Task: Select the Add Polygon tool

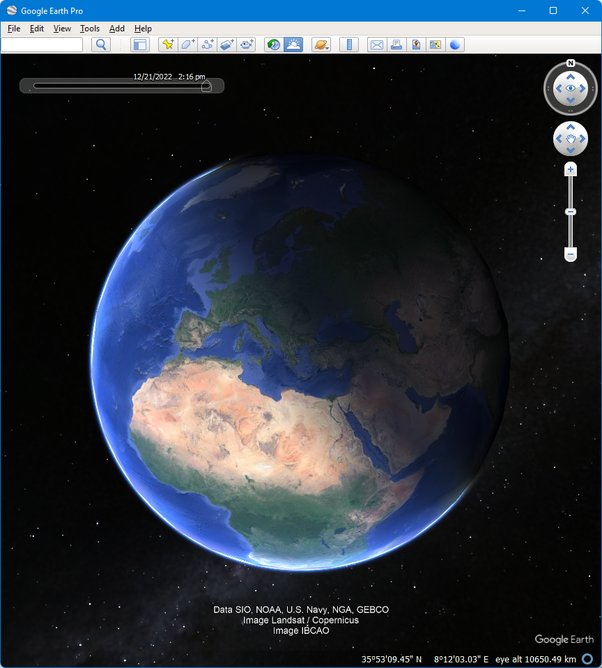Action: [187, 44]
